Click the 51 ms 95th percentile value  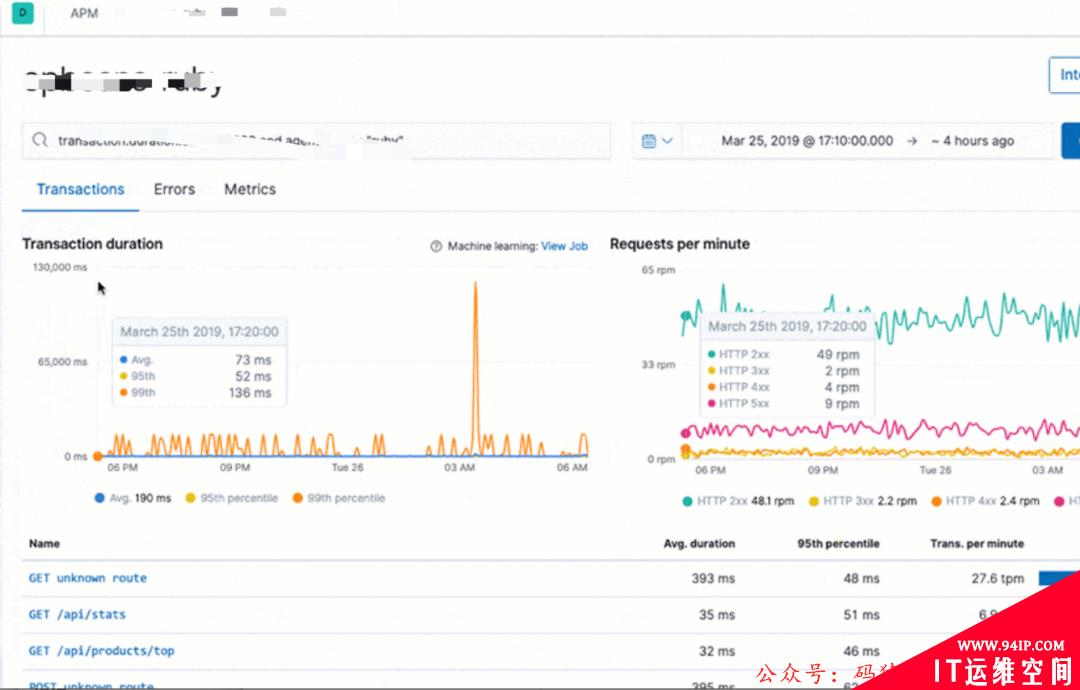(862, 615)
